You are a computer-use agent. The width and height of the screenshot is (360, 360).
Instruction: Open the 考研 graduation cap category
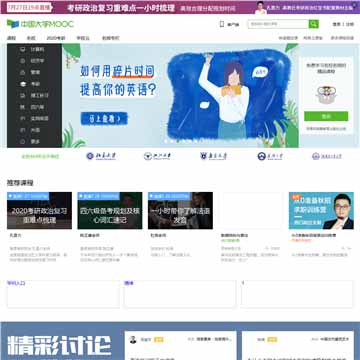tap(34, 84)
